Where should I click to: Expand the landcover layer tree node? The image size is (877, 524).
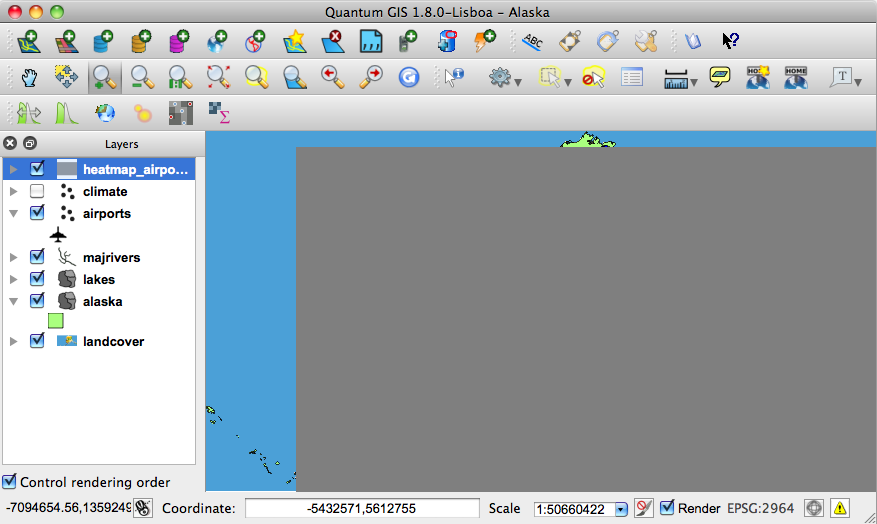13,341
